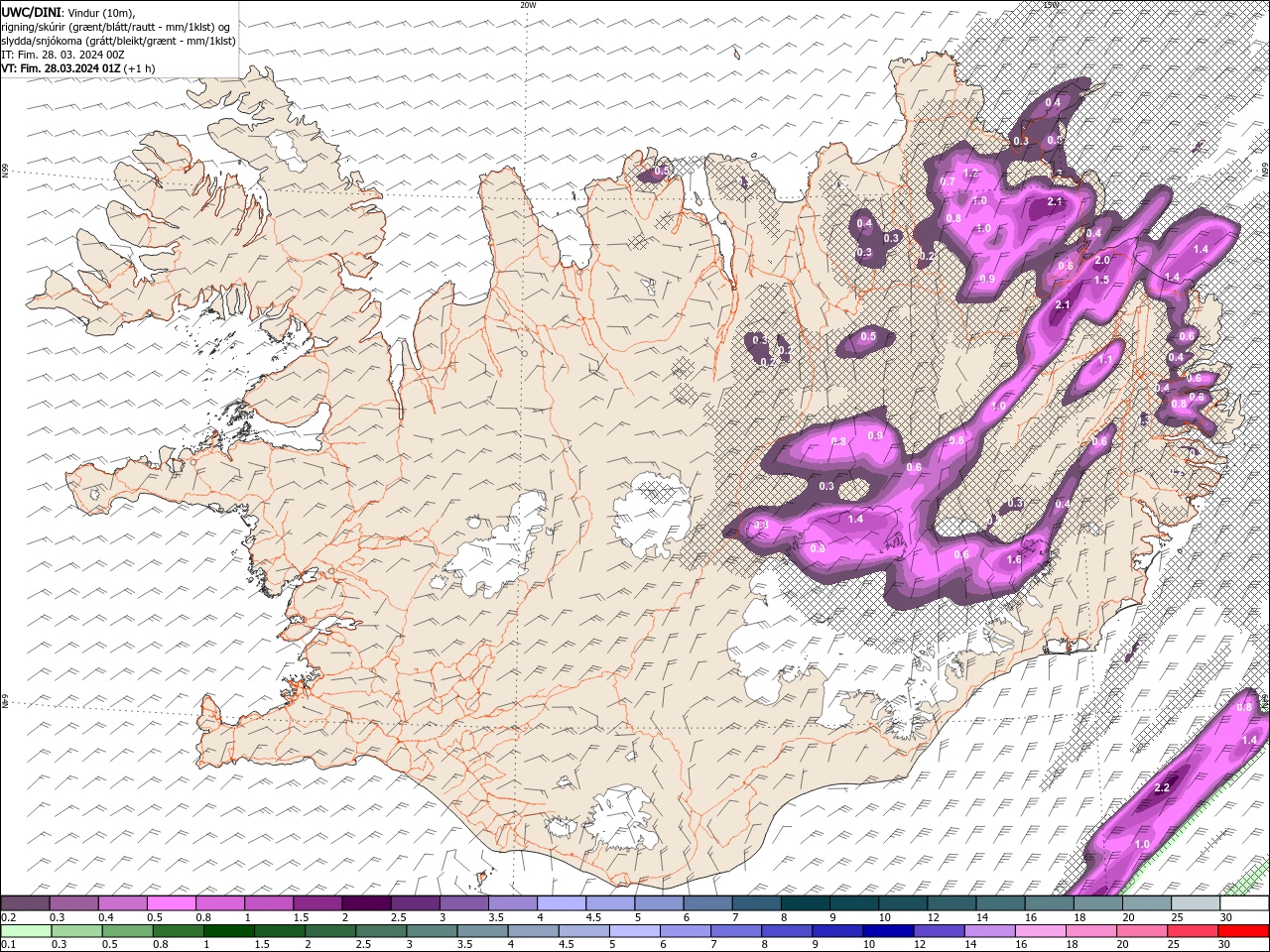Click the '1.6' precipitation value on the map
This screenshot has width=1270, height=952.
tap(1014, 560)
